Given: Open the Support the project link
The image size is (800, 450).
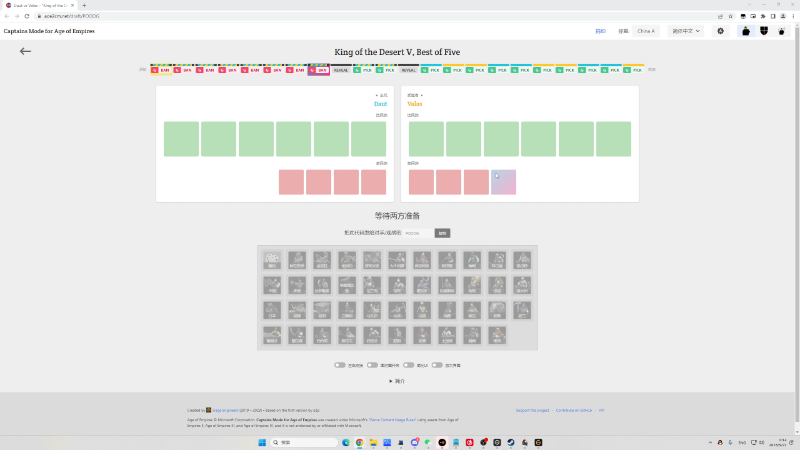Looking at the screenshot, I should point(532,410).
